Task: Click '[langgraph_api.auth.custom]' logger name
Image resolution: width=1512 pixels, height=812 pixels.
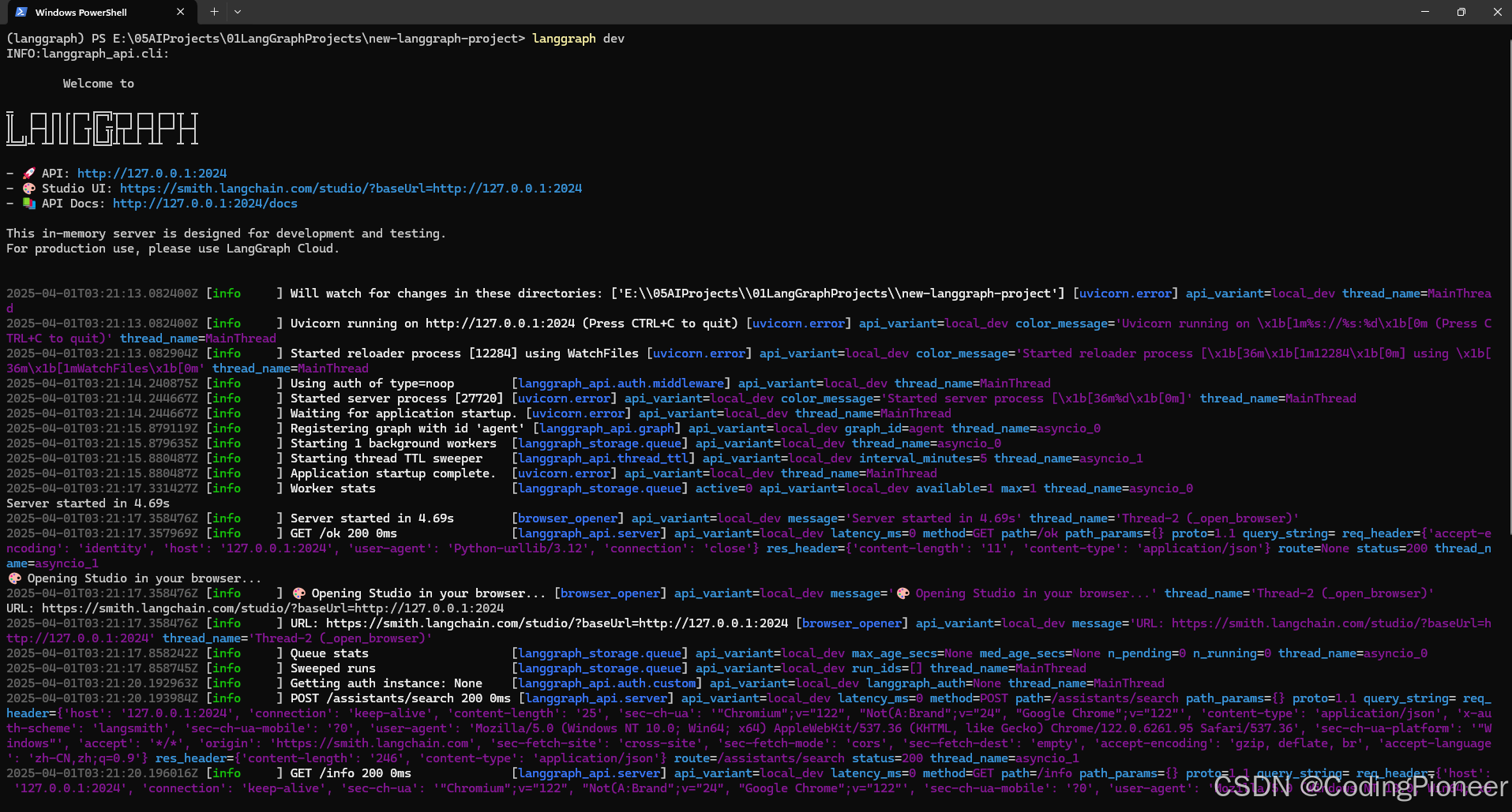Action: tap(606, 683)
